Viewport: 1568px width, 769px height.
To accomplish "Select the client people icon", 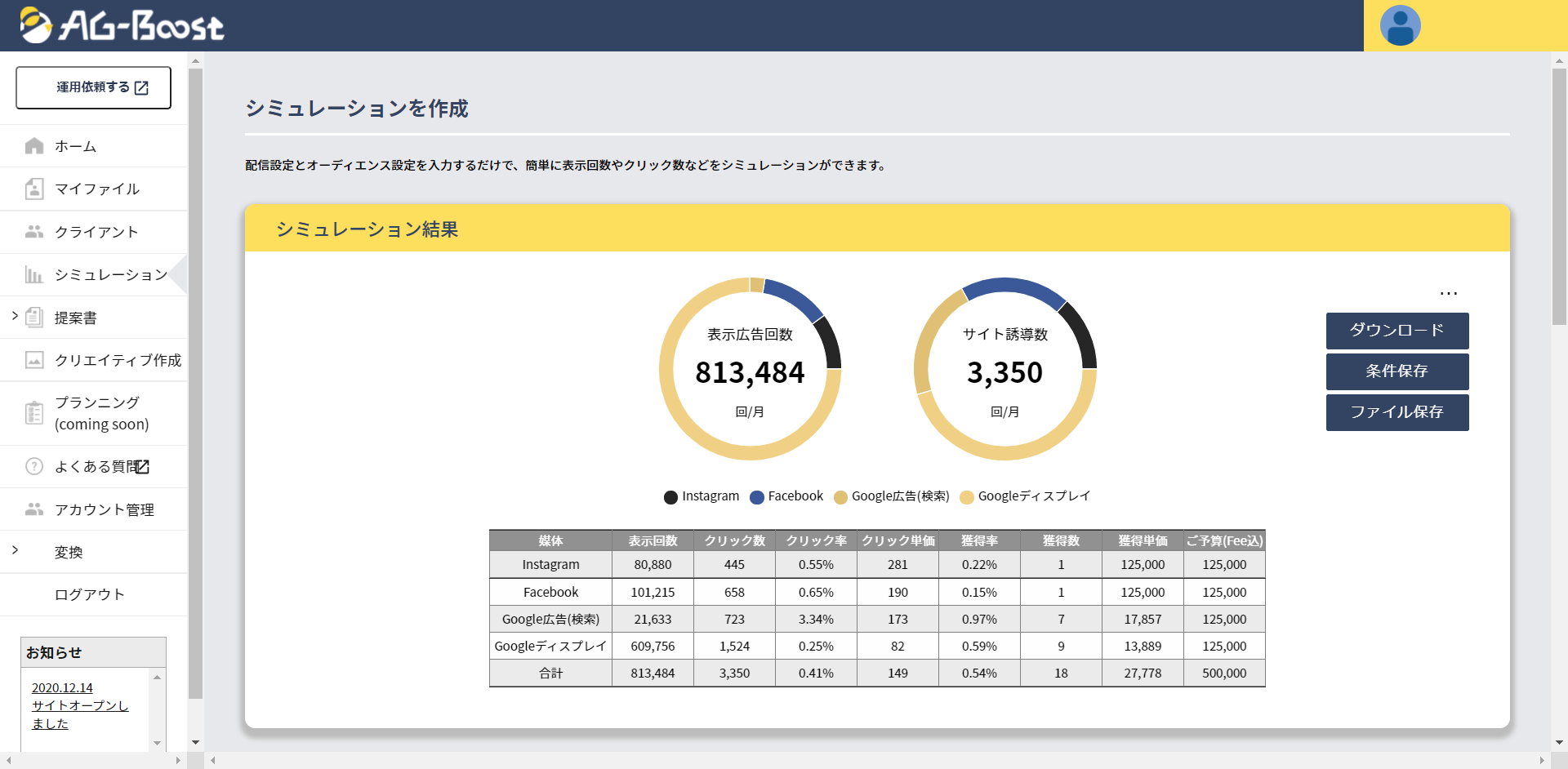I will (x=34, y=232).
